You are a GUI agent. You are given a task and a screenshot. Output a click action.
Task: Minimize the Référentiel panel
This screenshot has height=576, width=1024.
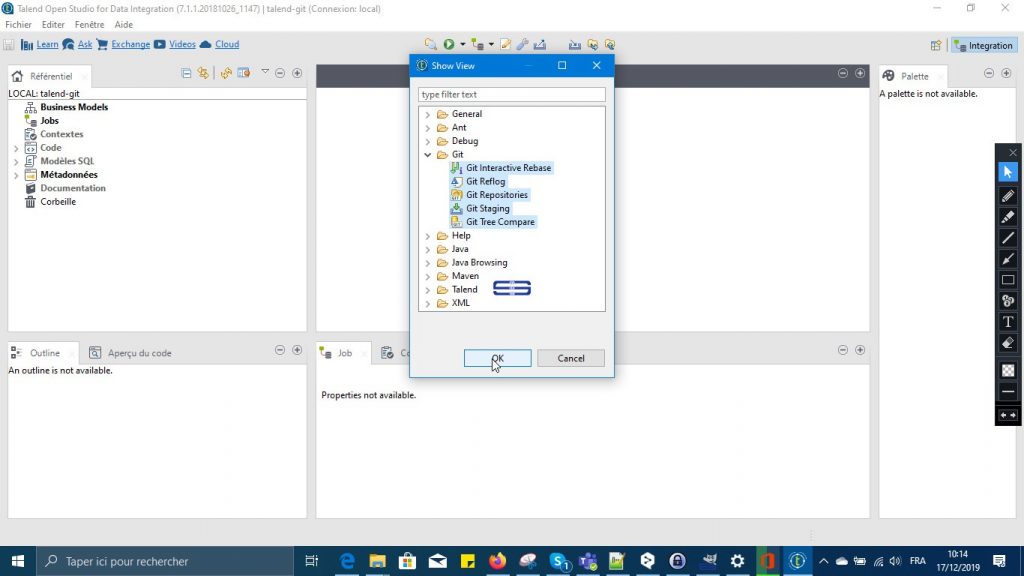(x=280, y=73)
